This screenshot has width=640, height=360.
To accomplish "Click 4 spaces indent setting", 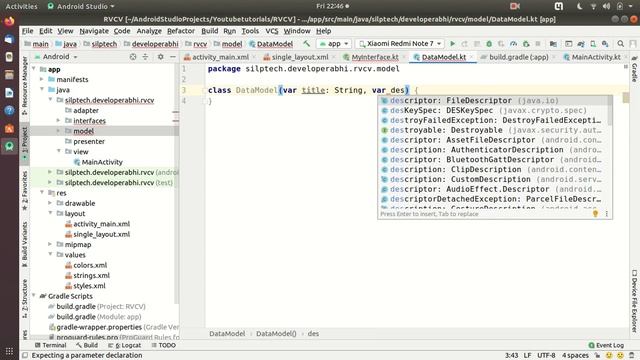I will tap(575, 356).
